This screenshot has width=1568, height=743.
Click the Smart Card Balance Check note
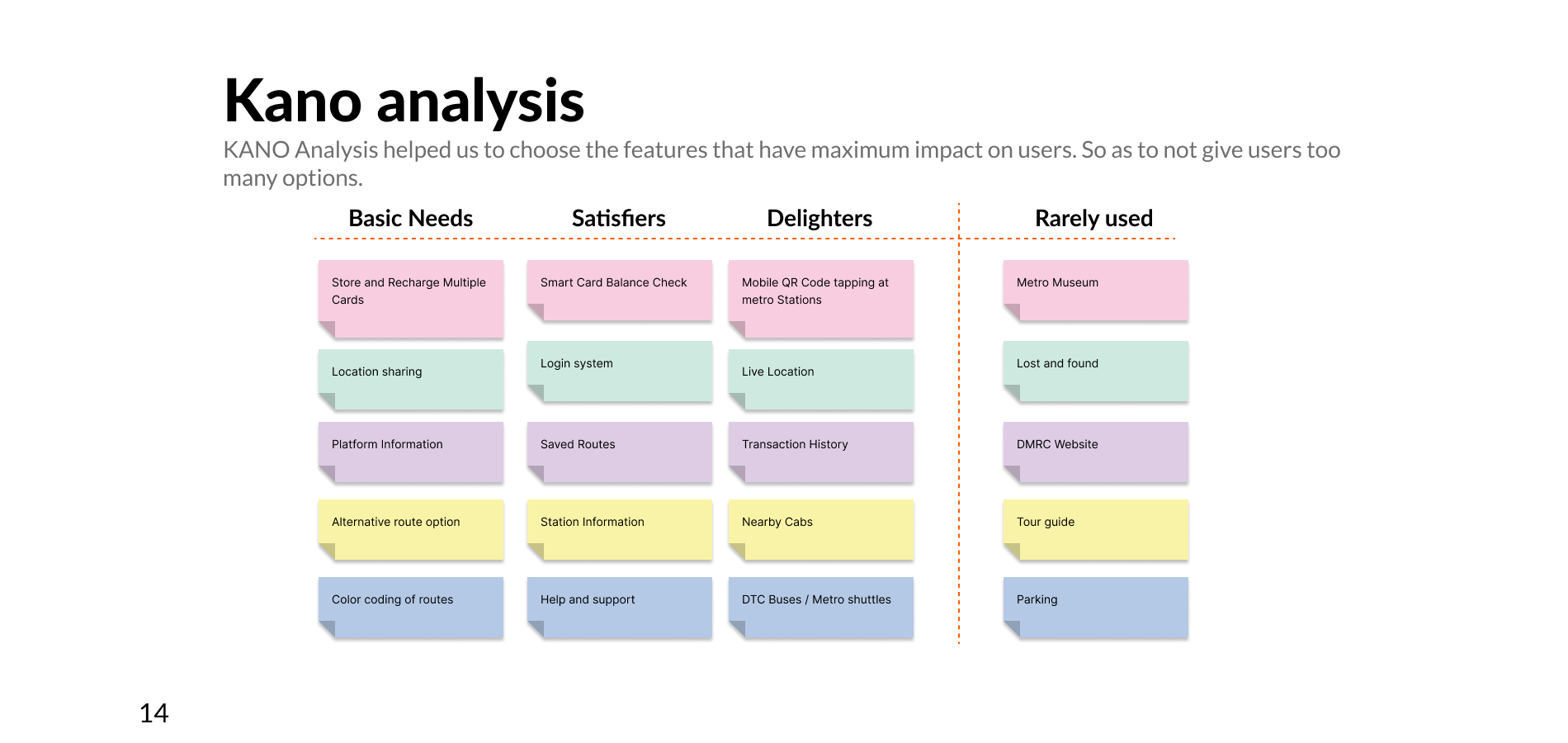620,291
